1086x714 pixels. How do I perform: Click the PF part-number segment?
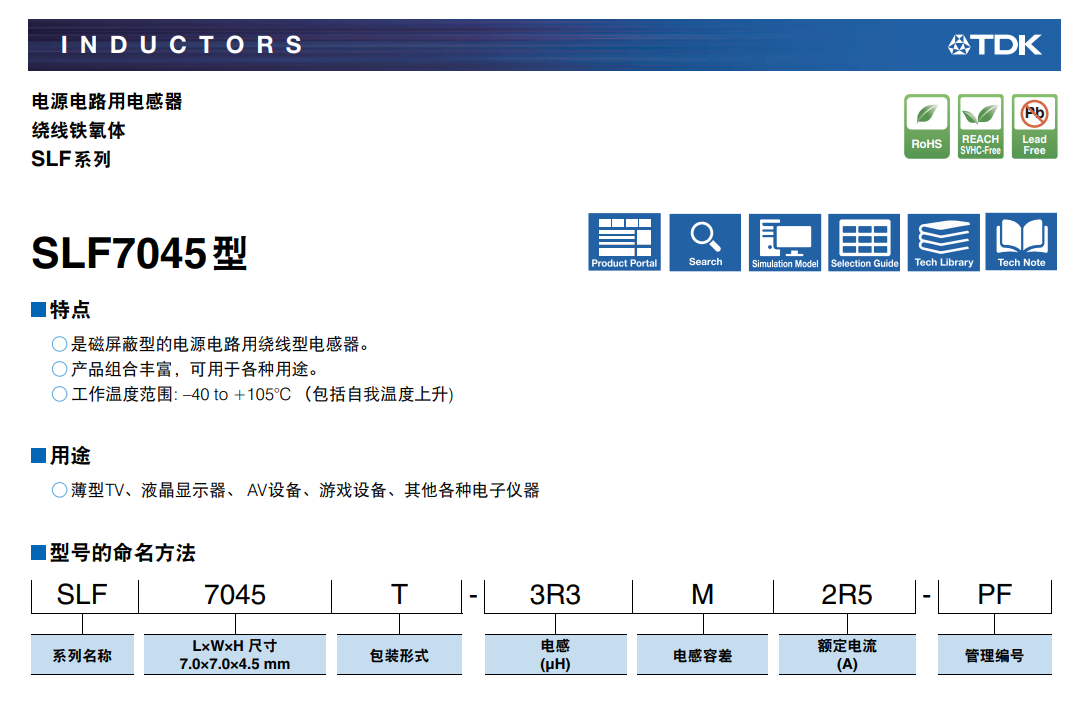[995, 595]
